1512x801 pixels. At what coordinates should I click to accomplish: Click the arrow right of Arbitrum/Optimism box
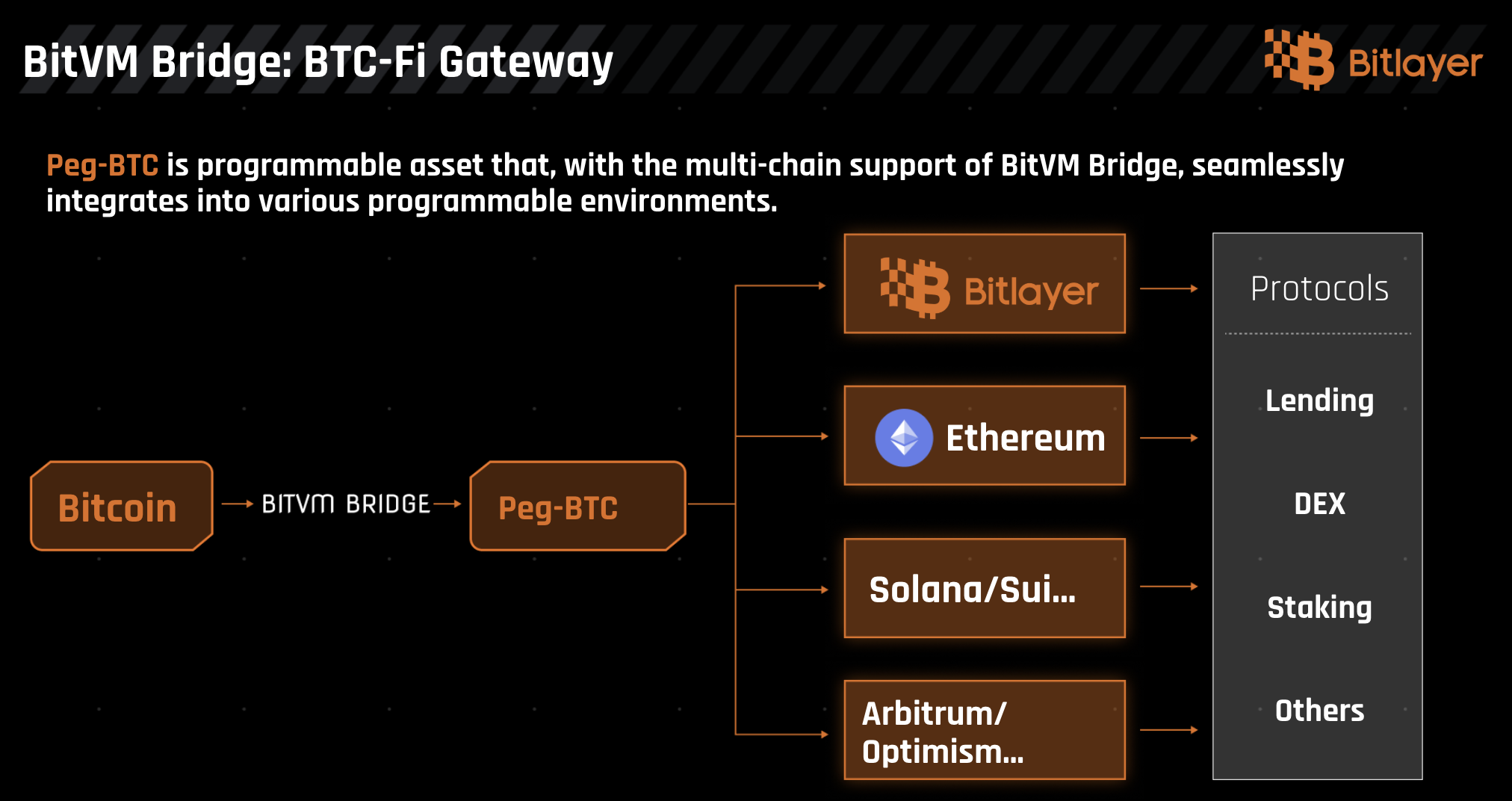click(x=1169, y=730)
